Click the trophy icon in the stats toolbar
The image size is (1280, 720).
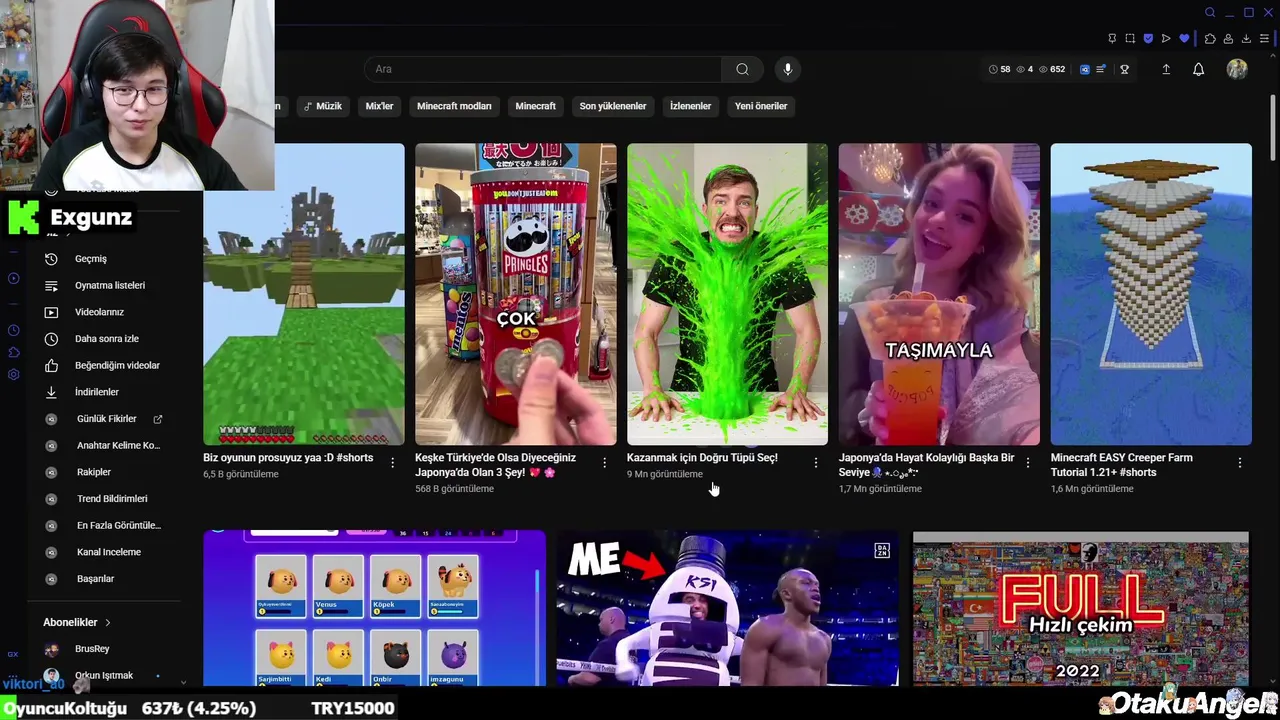pyautogui.click(x=1124, y=69)
